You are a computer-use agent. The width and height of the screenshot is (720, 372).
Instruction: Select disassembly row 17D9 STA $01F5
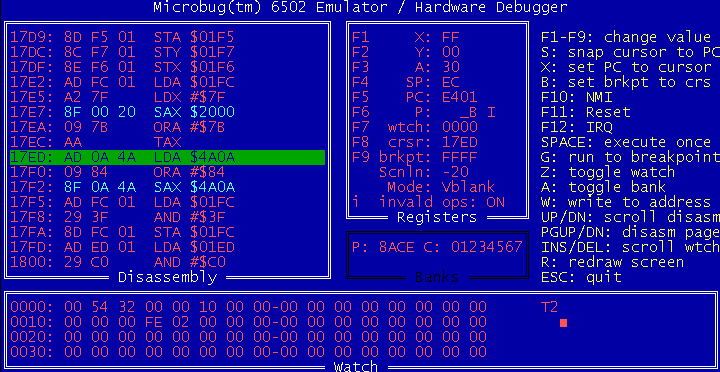pos(122,37)
